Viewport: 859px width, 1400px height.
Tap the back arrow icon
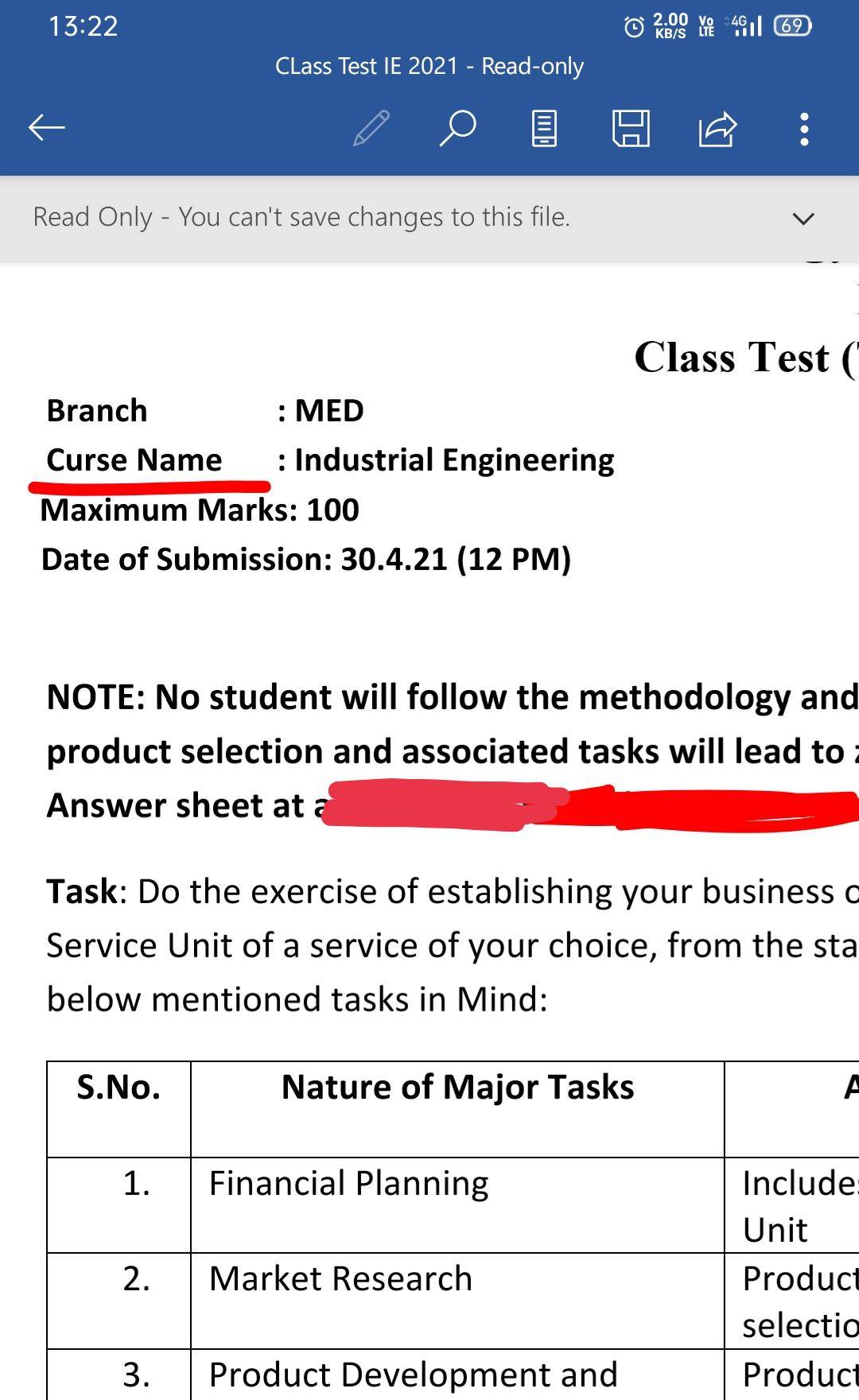tap(46, 128)
